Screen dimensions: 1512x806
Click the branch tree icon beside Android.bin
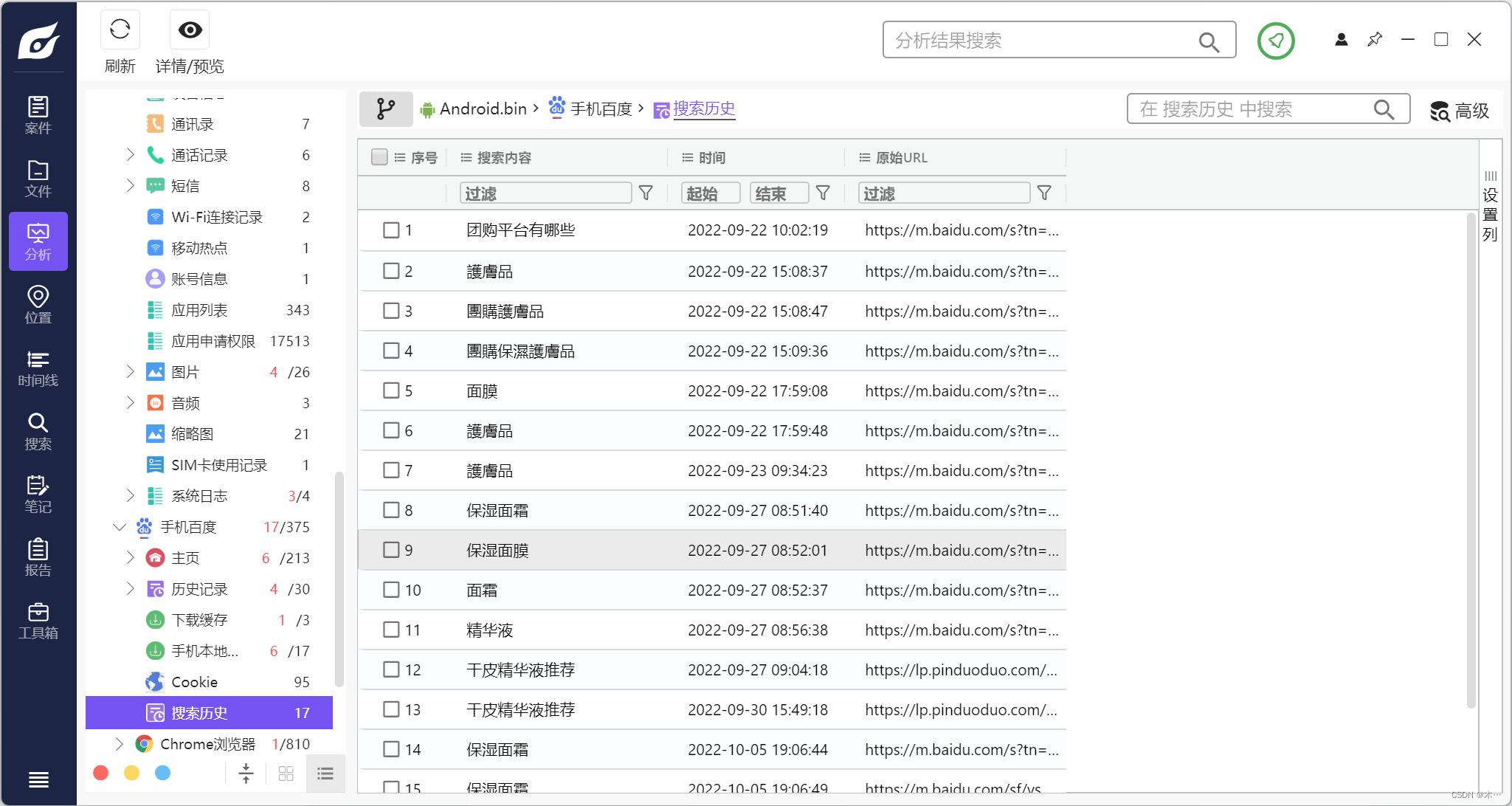click(x=386, y=109)
